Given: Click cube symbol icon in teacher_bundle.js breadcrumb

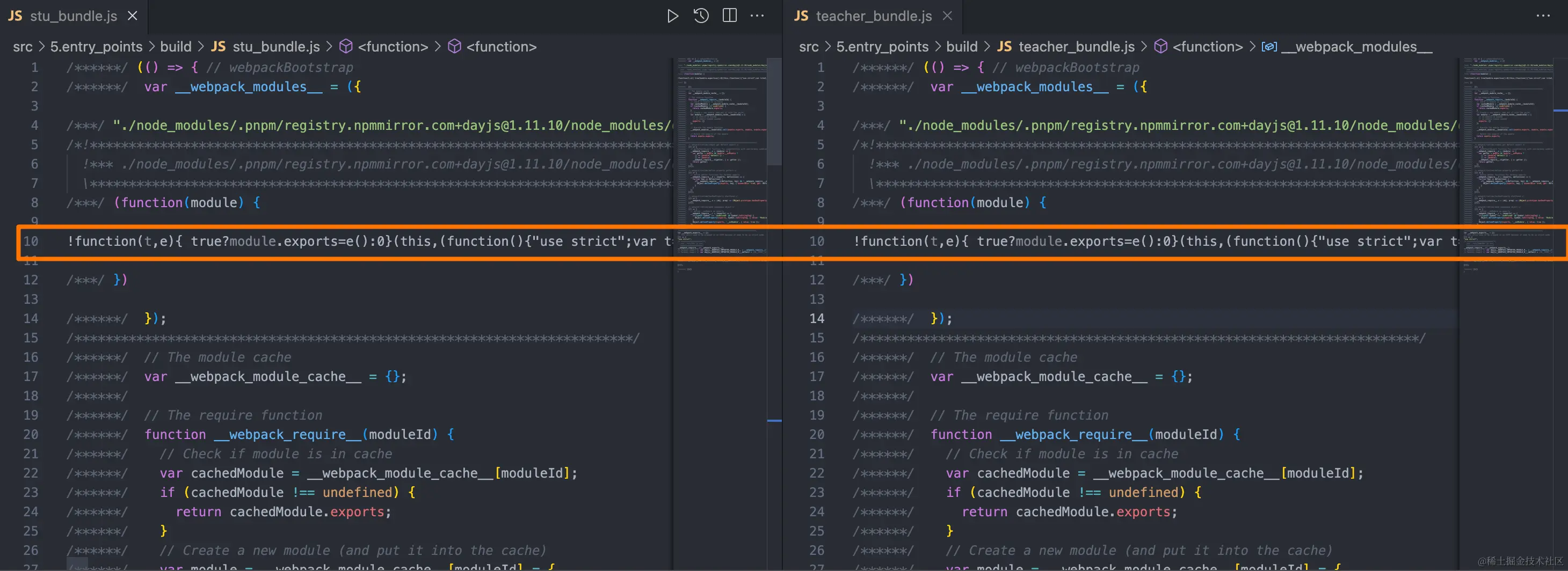Looking at the screenshot, I should pyautogui.click(x=1161, y=46).
